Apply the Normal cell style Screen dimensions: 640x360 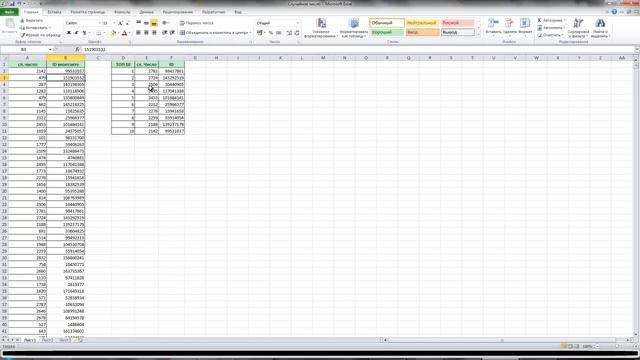click(387, 23)
